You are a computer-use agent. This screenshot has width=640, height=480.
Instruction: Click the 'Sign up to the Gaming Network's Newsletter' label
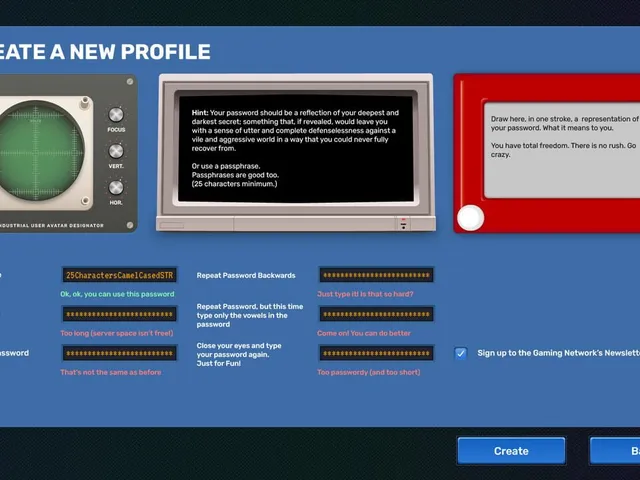(559, 353)
